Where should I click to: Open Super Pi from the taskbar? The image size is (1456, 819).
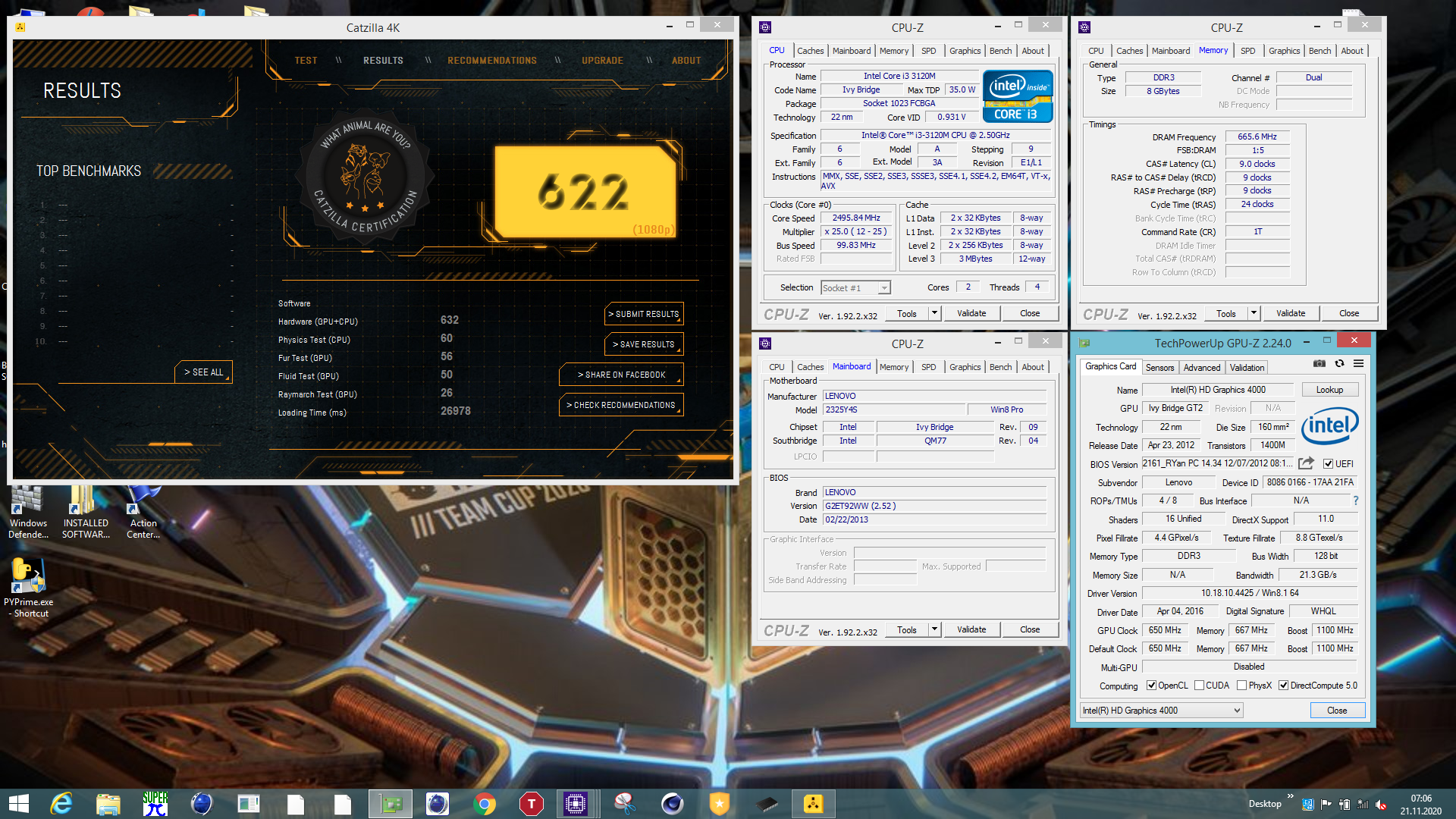coord(155,804)
